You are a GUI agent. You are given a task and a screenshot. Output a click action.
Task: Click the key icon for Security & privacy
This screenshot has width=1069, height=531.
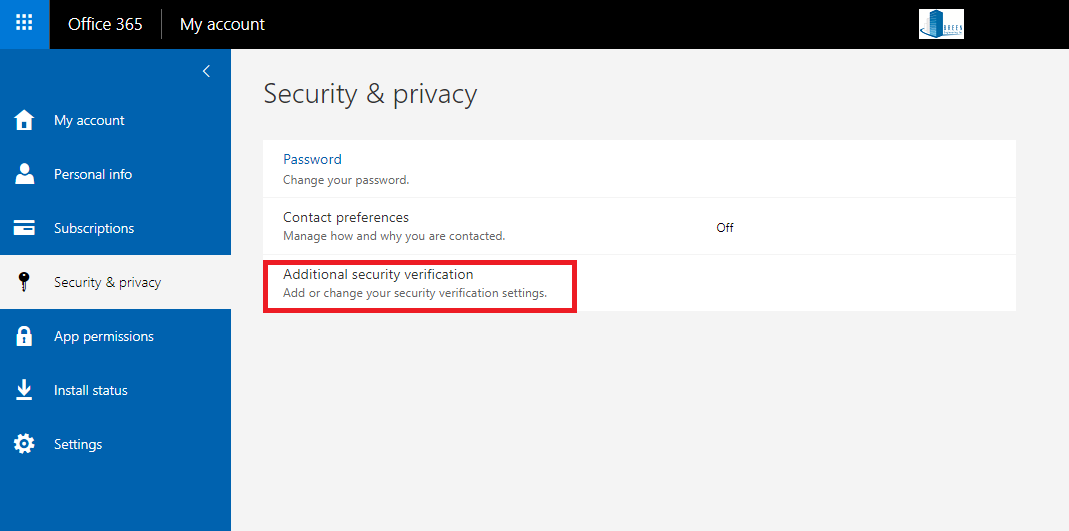[24, 282]
